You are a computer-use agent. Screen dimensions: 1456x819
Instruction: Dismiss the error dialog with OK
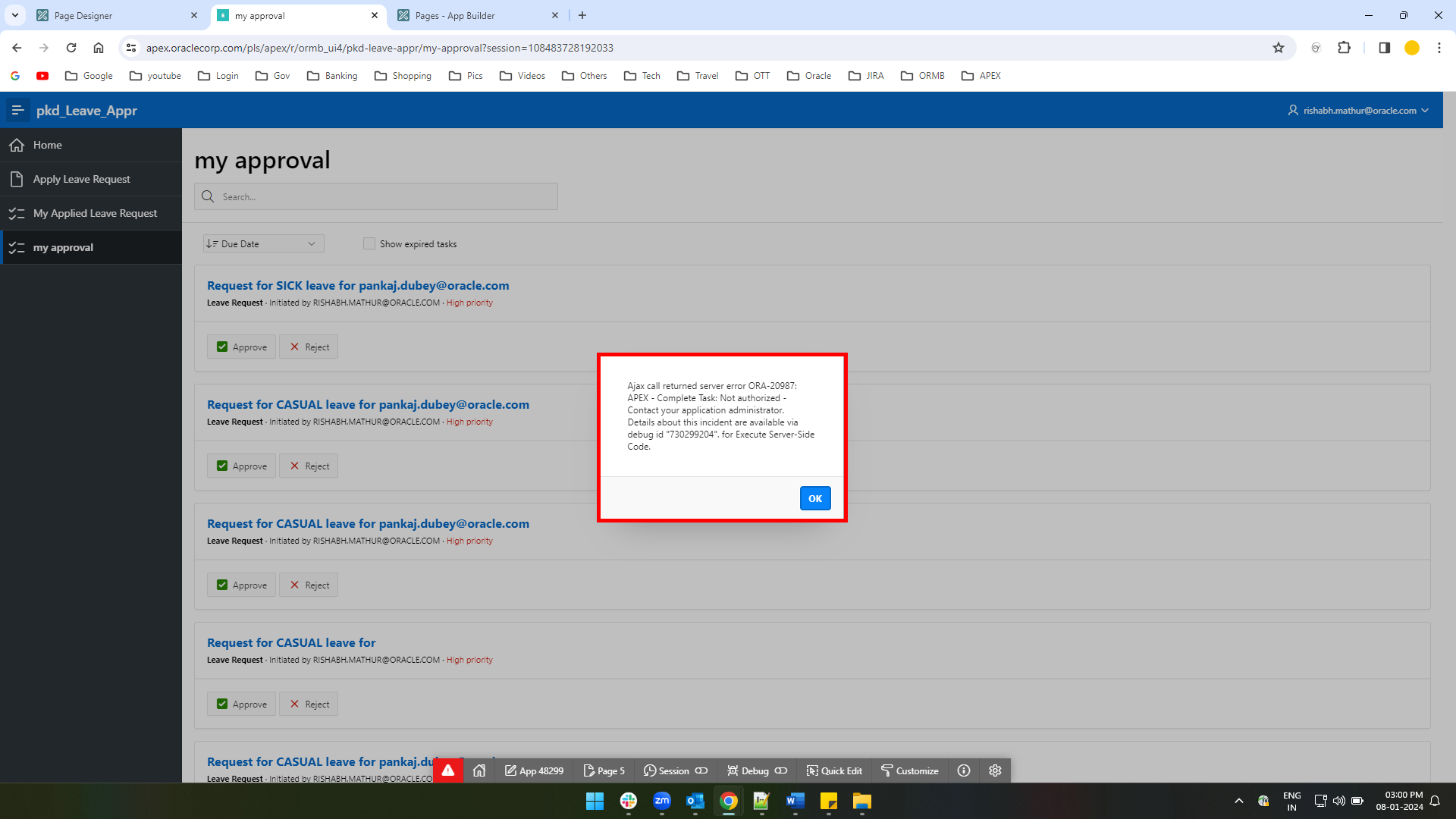pos(814,498)
